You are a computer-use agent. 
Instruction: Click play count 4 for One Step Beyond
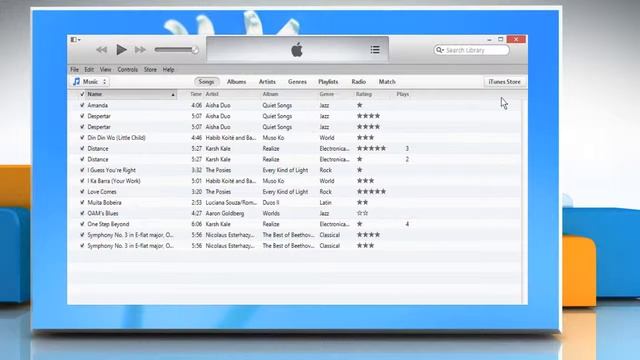pos(407,224)
